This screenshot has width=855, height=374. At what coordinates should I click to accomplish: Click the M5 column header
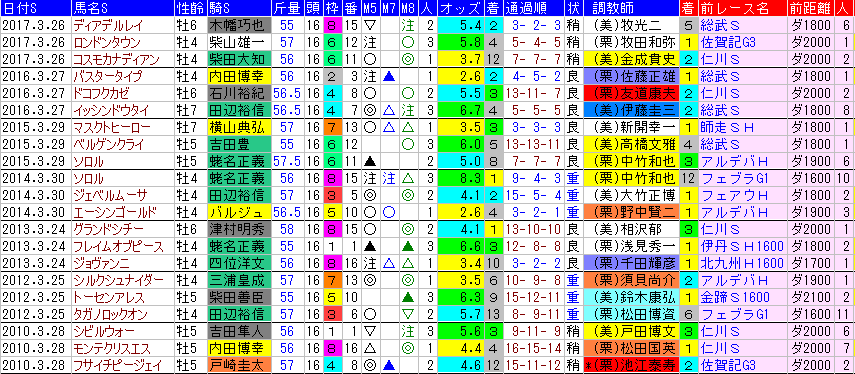pos(370,9)
